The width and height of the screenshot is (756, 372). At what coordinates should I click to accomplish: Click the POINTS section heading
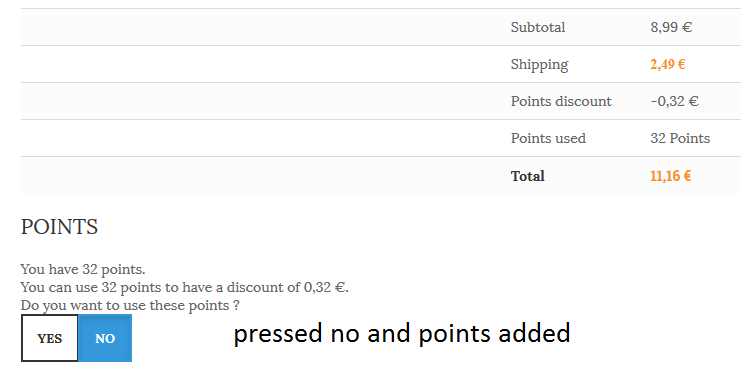click(59, 227)
